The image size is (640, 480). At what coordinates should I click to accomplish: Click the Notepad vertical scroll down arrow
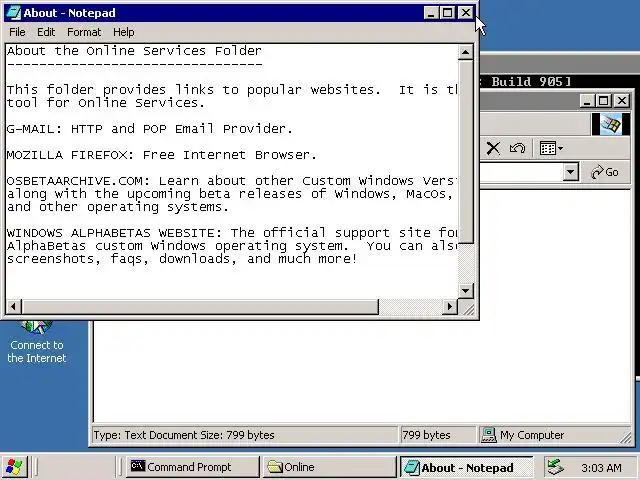(x=466, y=291)
